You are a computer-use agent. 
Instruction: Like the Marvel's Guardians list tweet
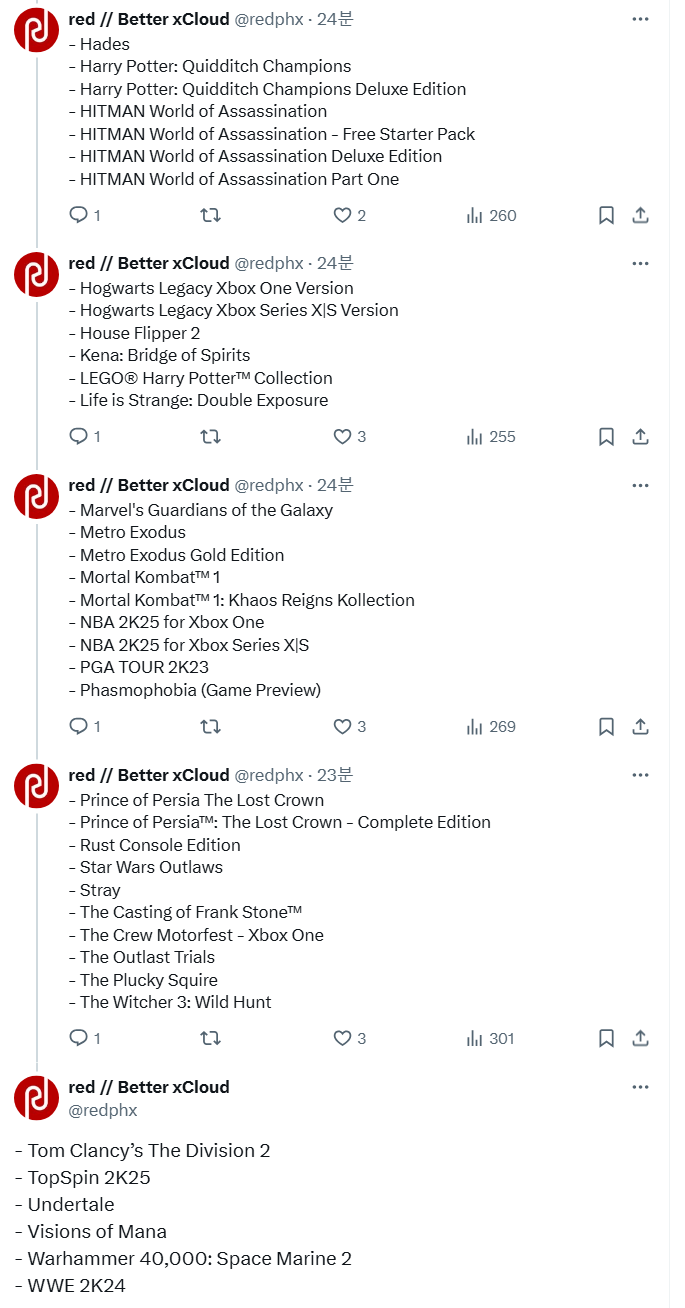tap(349, 726)
